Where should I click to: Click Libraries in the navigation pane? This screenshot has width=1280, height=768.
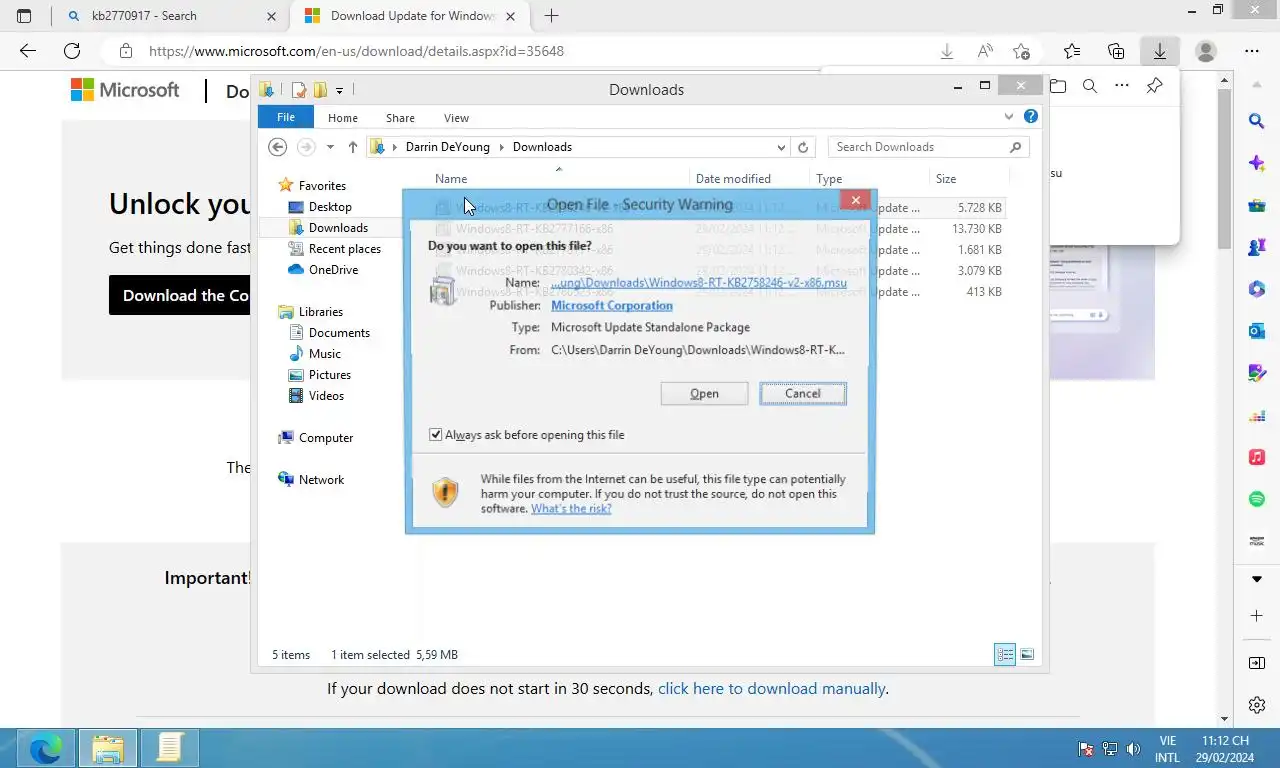320,312
